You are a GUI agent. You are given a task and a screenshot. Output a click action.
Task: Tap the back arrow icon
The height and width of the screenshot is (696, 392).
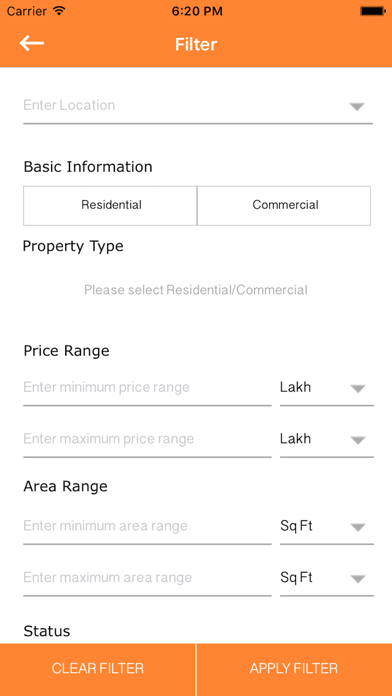coord(32,44)
